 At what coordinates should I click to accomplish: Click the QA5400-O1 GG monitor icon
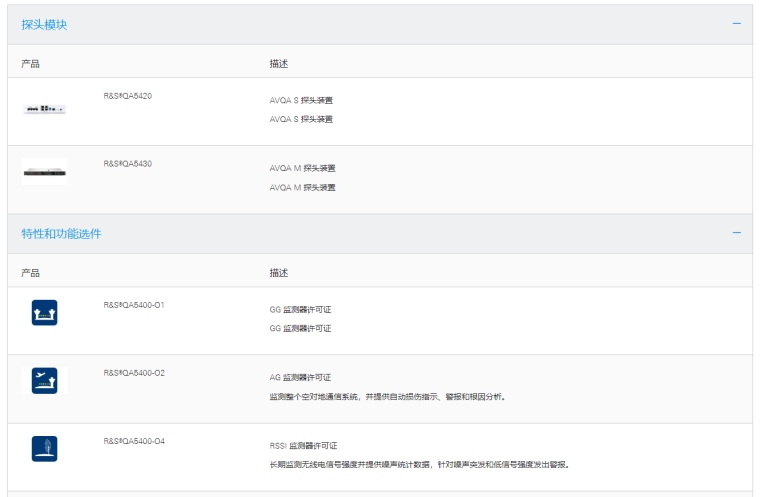(x=44, y=313)
